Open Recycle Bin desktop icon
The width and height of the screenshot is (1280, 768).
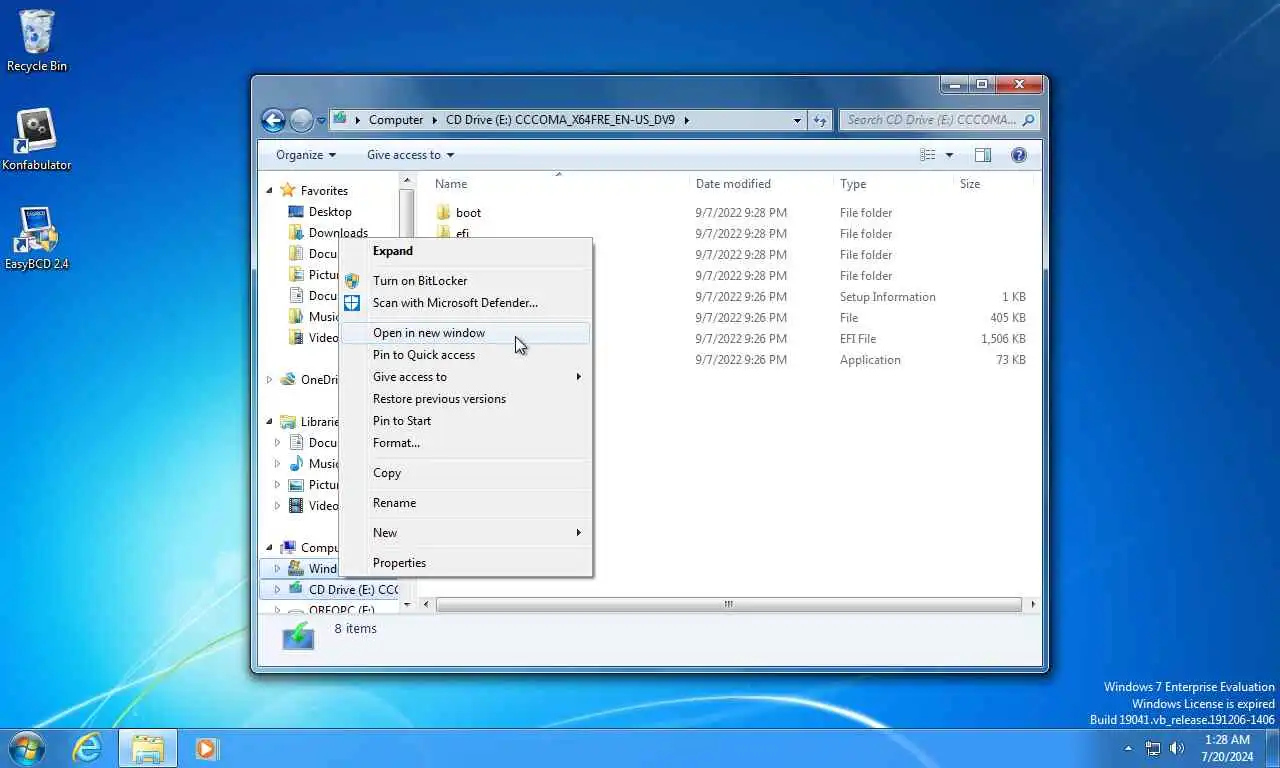point(37,40)
